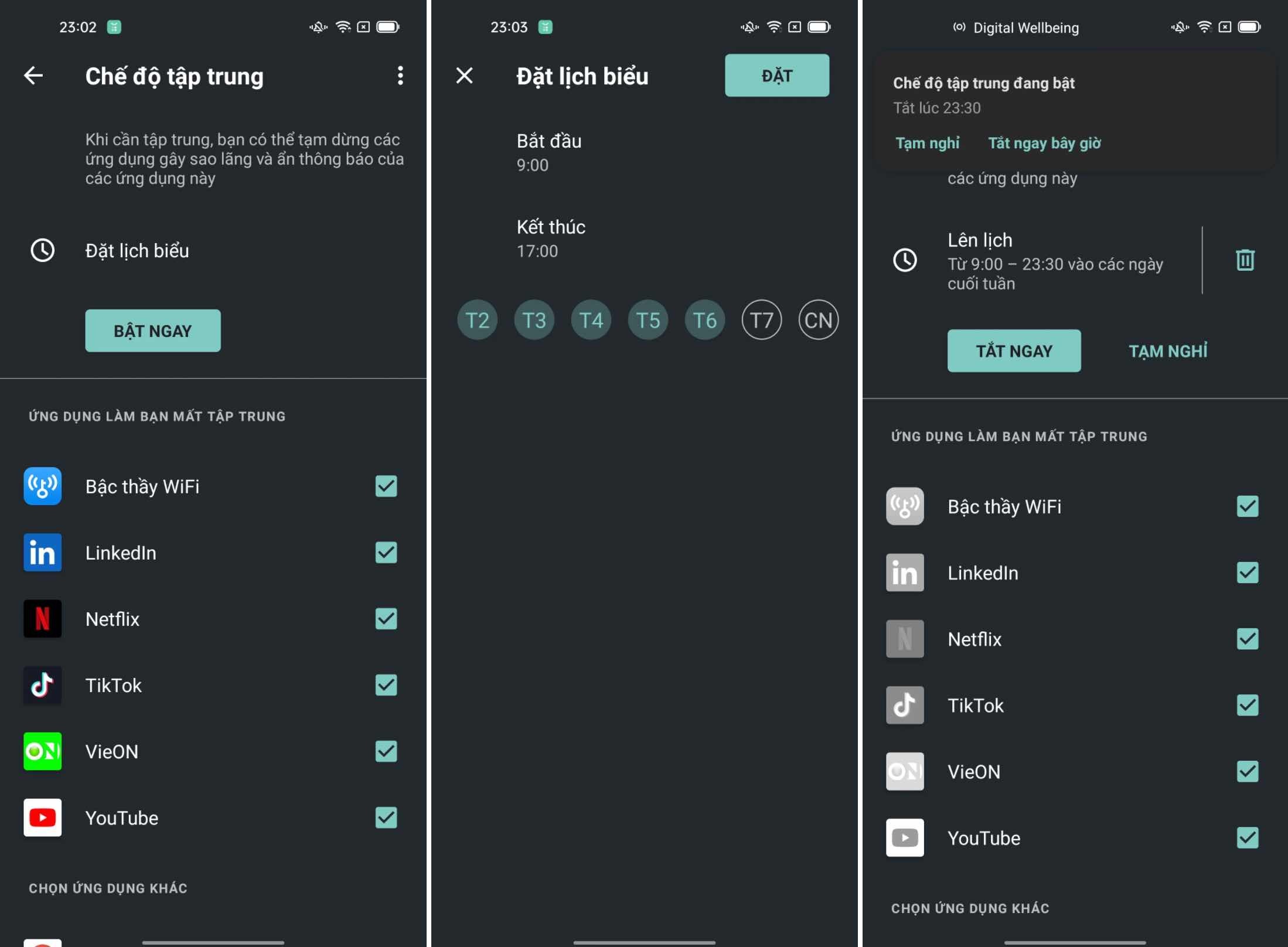
Task: Open the WiFi Master app icon
Action: pos(42,486)
